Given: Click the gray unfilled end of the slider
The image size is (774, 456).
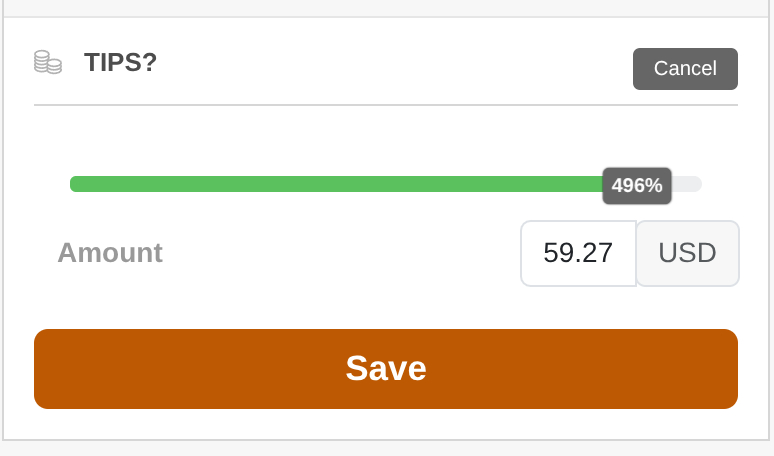Looking at the screenshot, I should [x=688, y=184].
